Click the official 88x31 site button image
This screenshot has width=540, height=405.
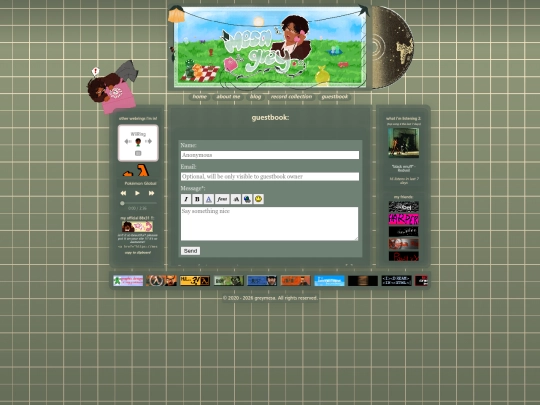[137, 227]
